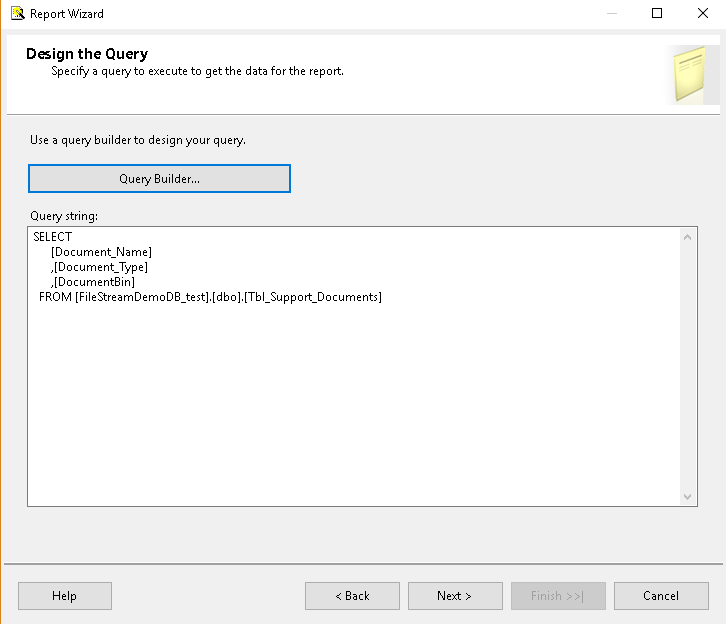The image size is (726, 624).
Task: Click the query box vertical scrollbar track
Action: coord(688,366)
